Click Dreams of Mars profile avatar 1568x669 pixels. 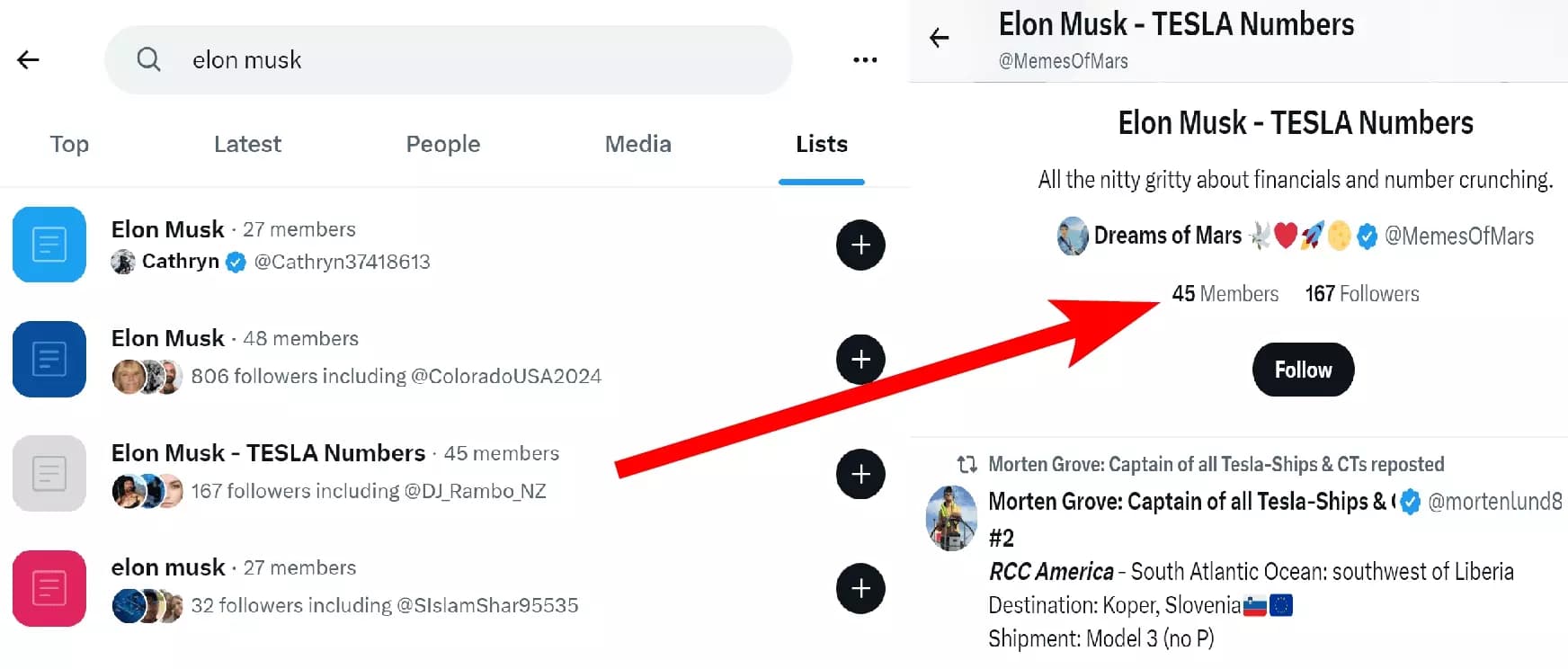point(1071,236)
